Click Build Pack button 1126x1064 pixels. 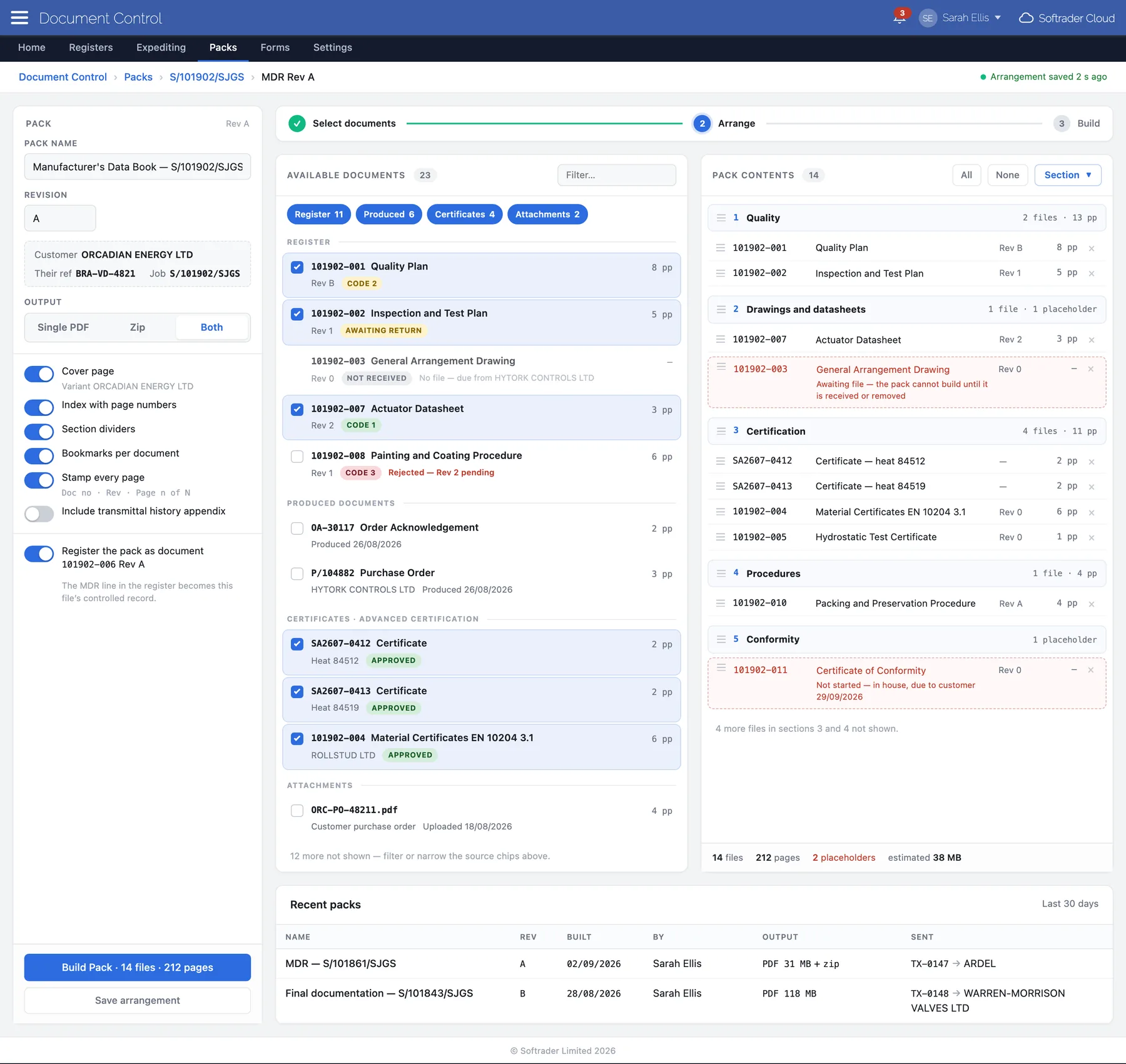click(138, 968)
